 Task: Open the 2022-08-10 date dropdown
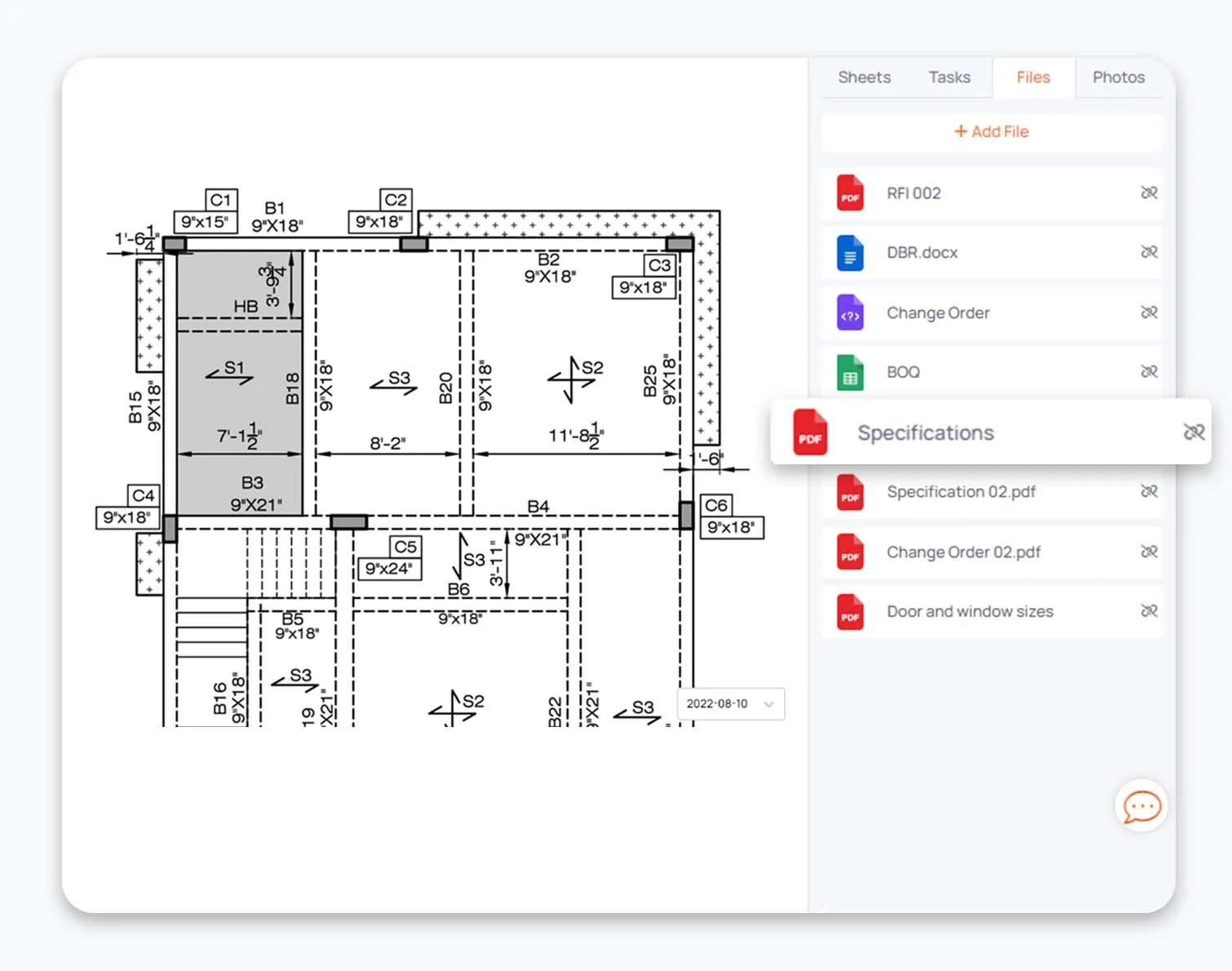point(730,704)
